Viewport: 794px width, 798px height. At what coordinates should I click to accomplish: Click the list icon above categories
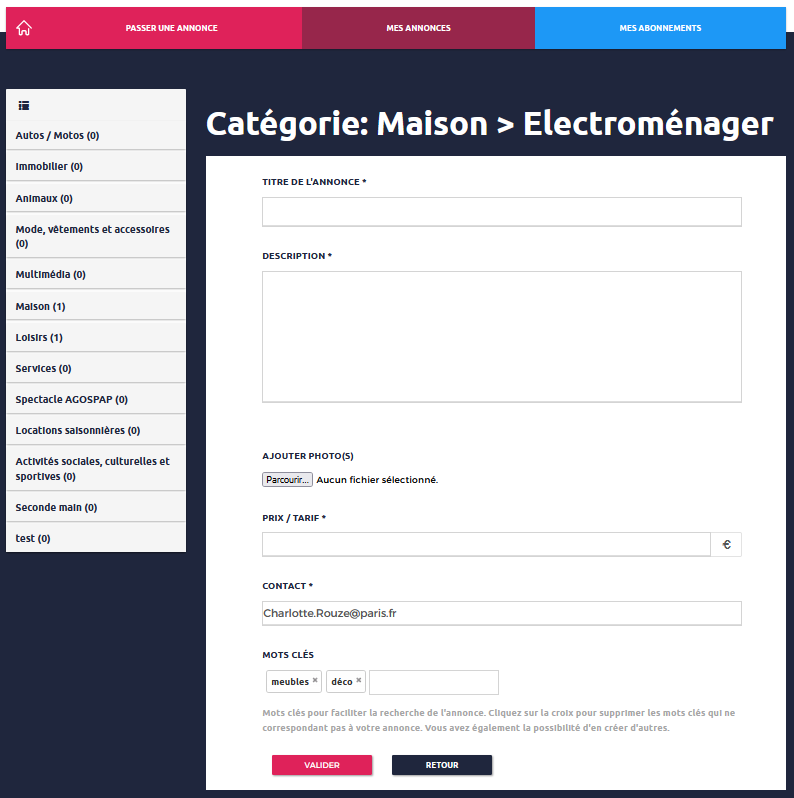(x=24, y=105)
